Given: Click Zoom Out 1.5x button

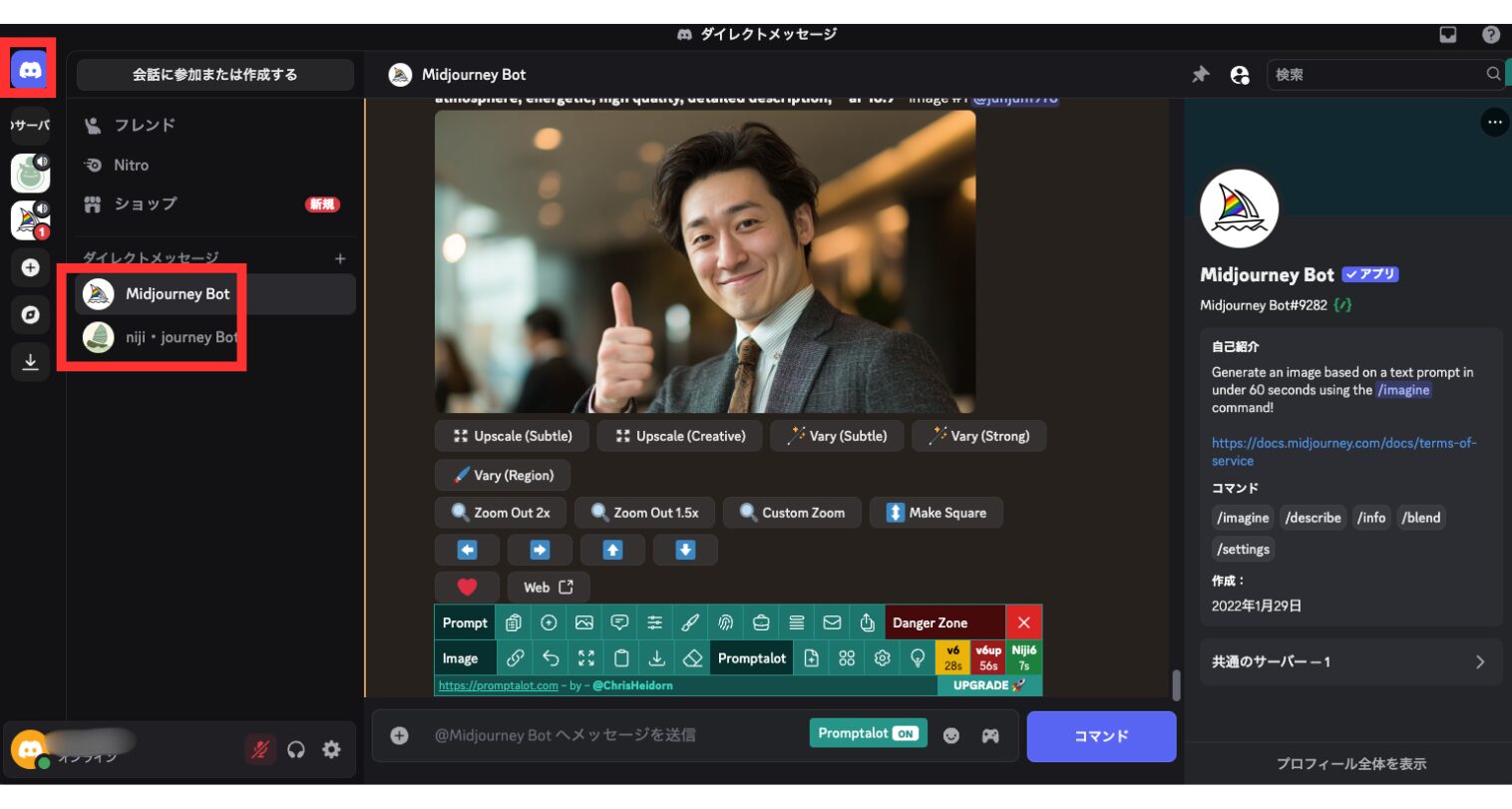Looking at the screenshot, I should coord(644,513).
